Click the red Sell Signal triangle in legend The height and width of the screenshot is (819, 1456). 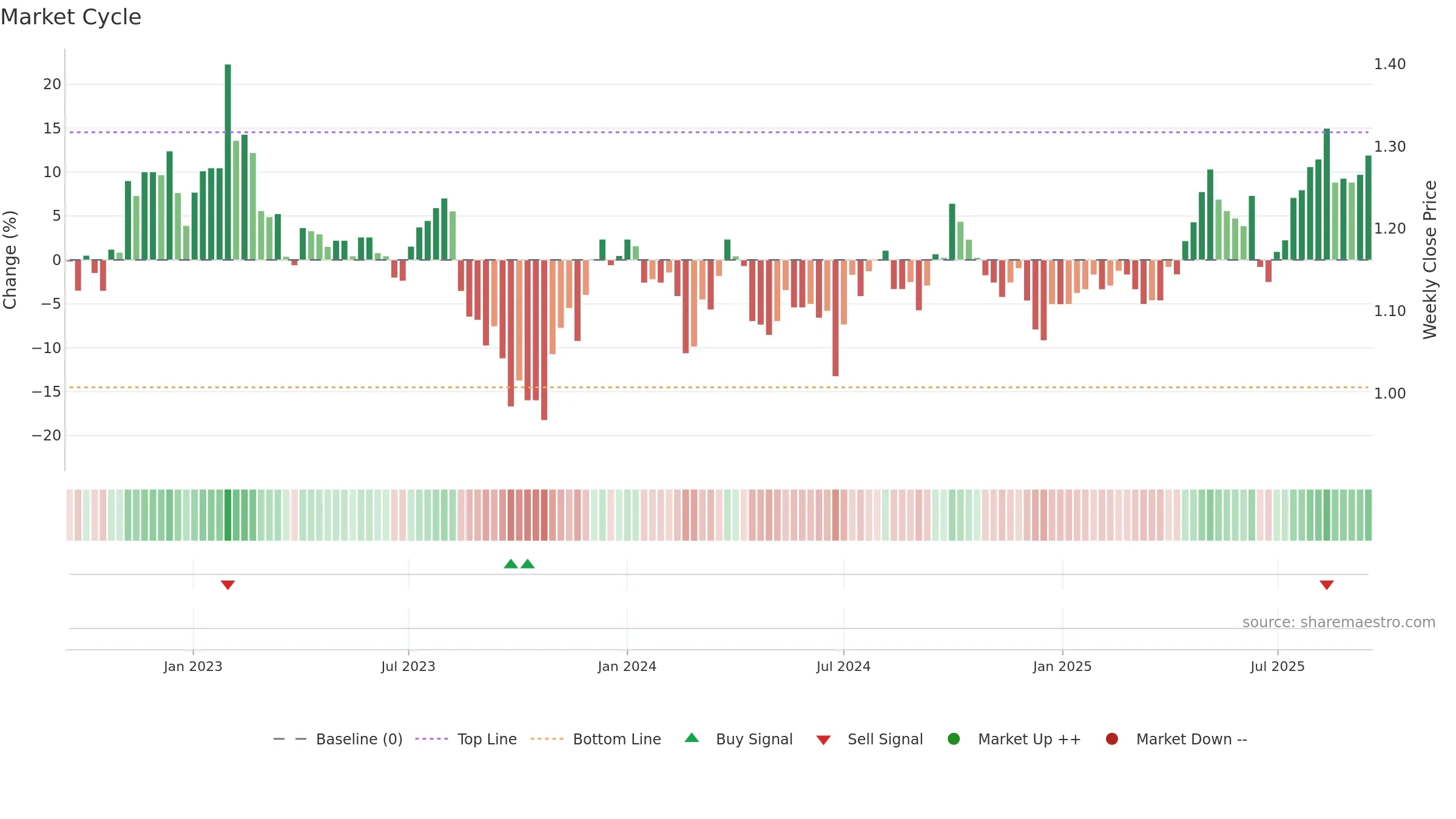823,740
